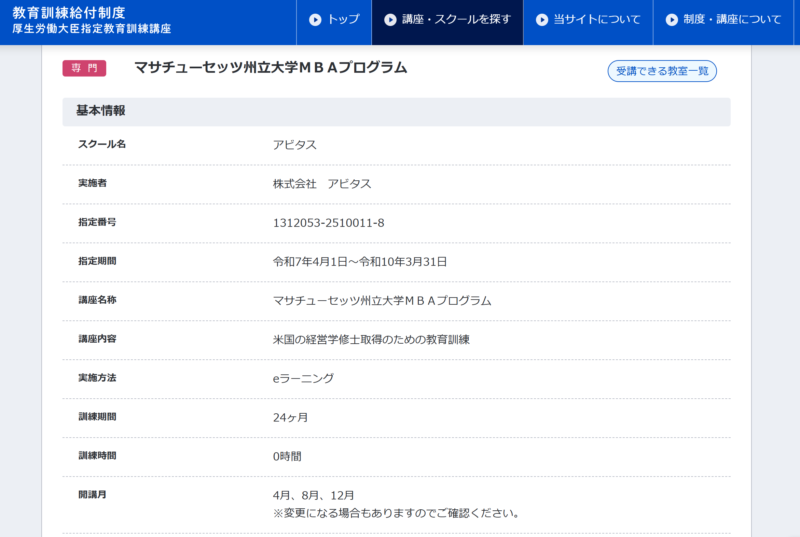Screen dimensions: 800x537
Task: Click the スクール名 label
Action: (102, 144)
